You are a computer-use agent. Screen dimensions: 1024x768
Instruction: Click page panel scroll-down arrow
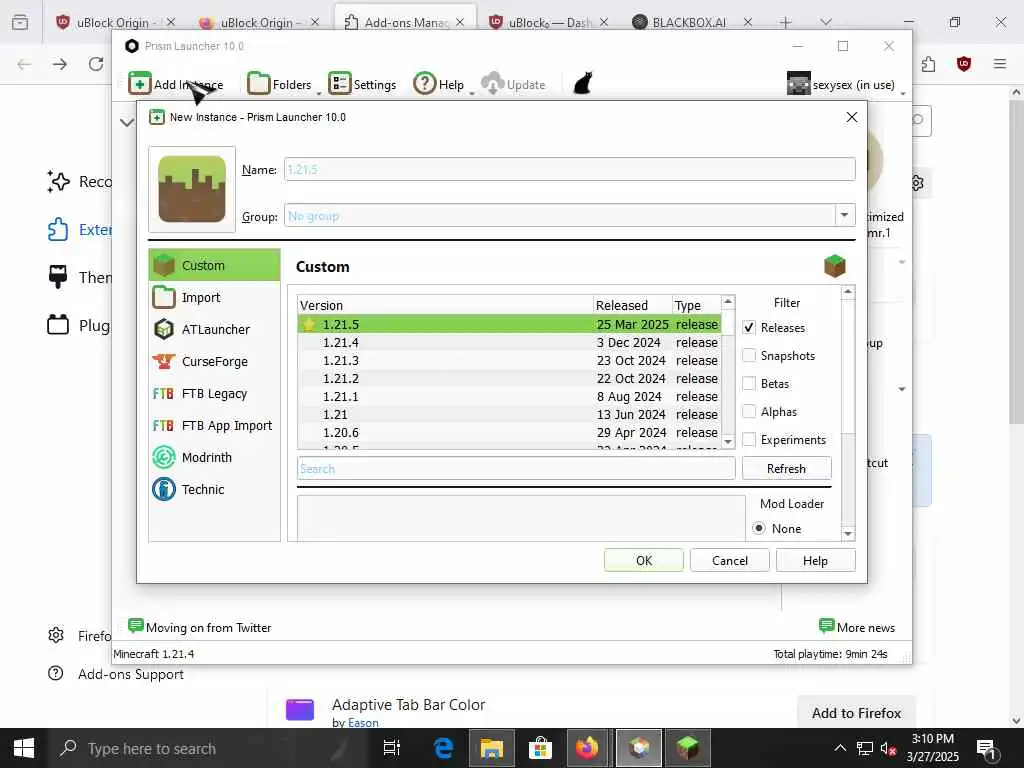point(848,534)
